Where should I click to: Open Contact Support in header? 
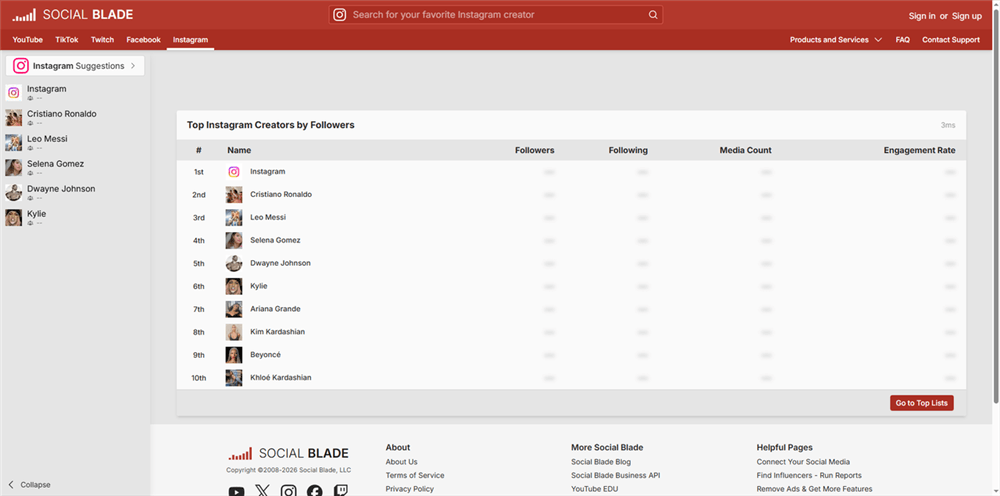coord(951,40)
